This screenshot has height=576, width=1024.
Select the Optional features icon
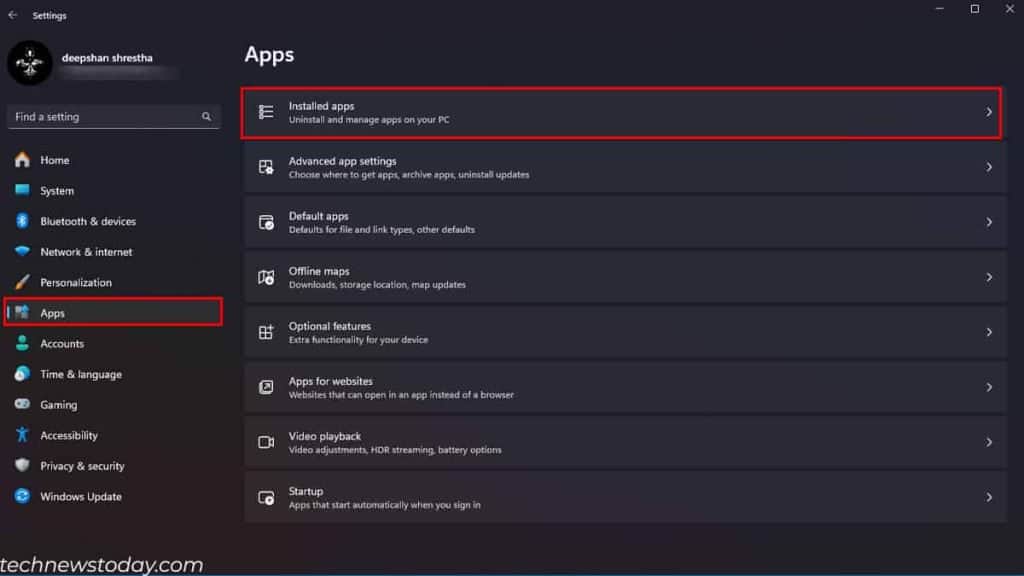tap(265, 332)
